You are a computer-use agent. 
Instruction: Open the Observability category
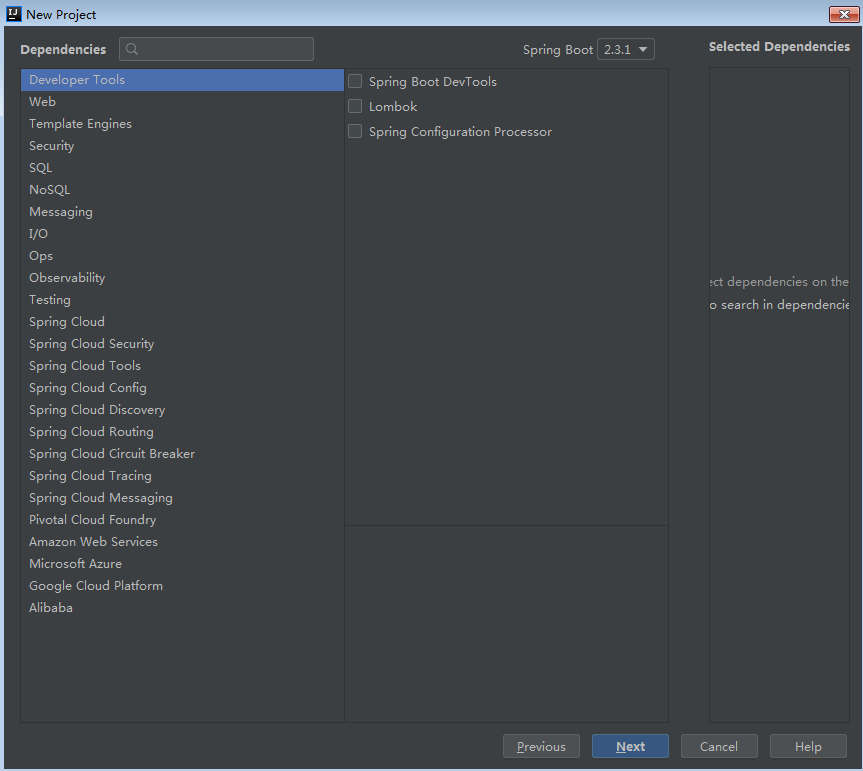182,278
